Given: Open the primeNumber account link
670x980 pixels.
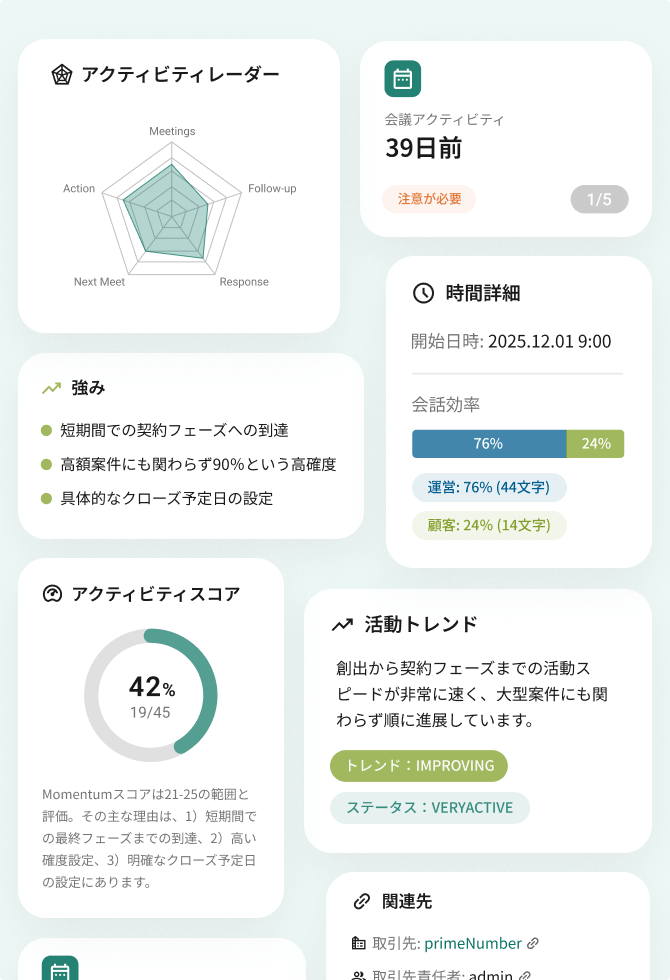Looking at the screenshot, I should pyautogui.click(x=473, y=943).
